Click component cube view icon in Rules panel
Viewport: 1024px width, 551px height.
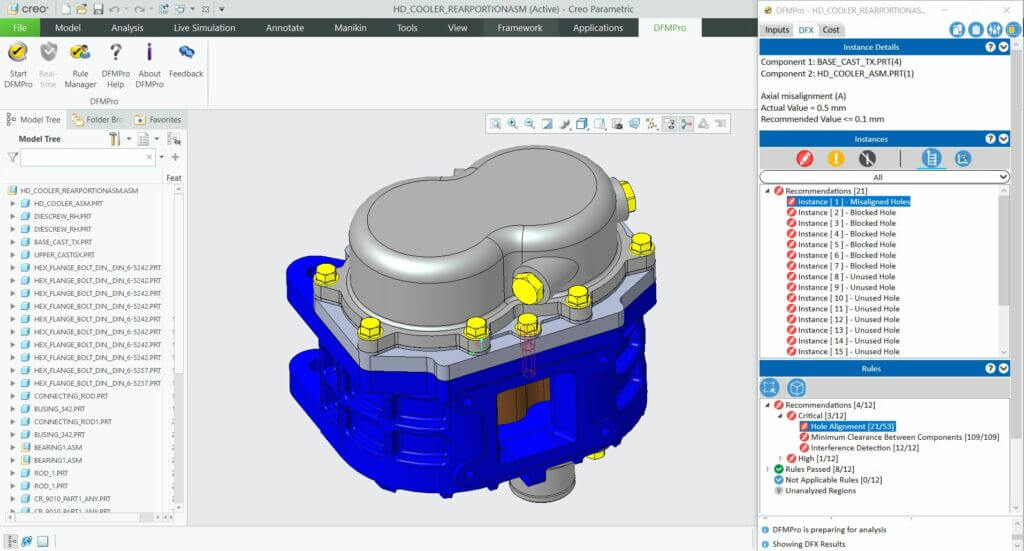tap(796, 388)
